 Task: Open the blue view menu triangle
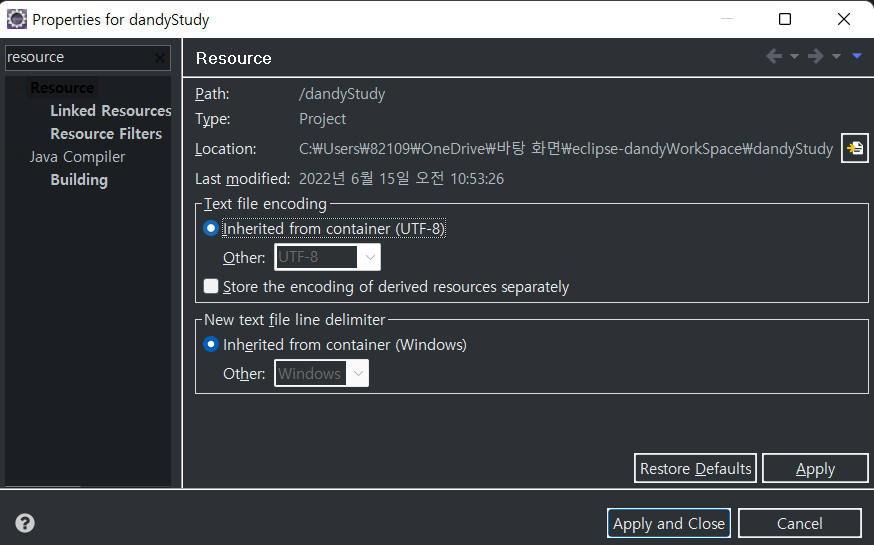(x=857, y=56)
